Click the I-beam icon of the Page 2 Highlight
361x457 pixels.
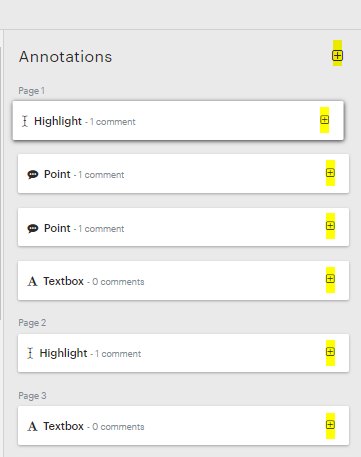point(30,353)
